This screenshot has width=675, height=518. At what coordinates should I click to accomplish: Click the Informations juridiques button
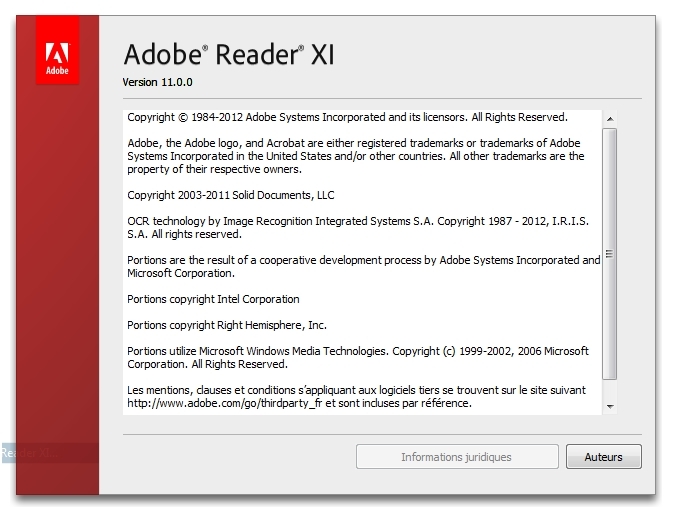(x=457, y=457)
